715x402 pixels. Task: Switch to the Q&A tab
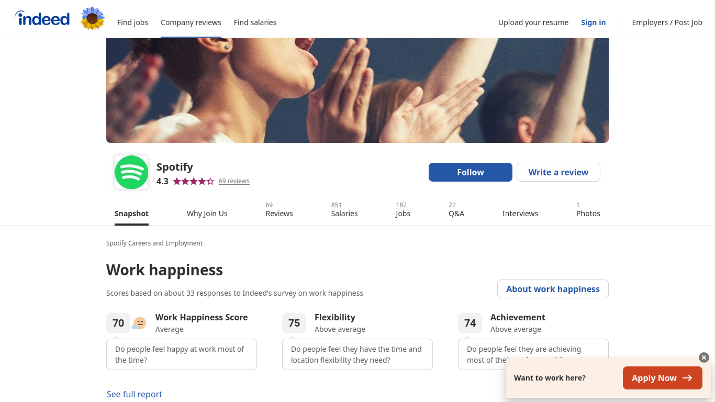click(456, 210)
